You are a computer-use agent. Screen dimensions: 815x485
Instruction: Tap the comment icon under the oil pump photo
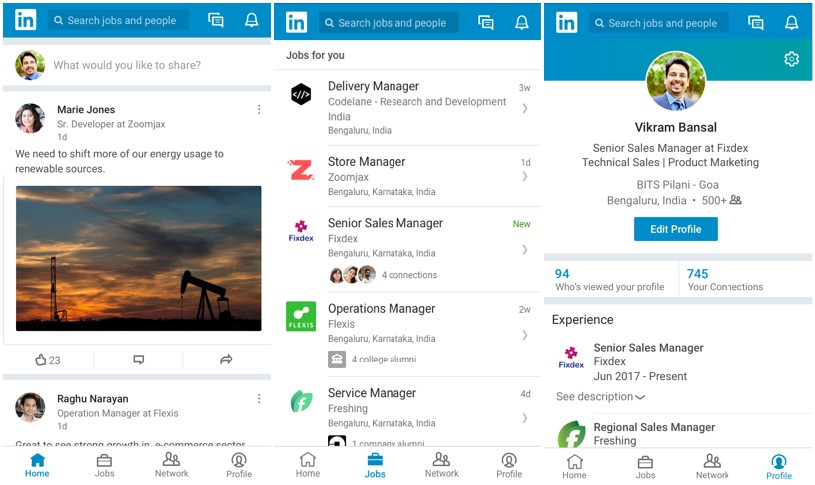pos(139,360)
